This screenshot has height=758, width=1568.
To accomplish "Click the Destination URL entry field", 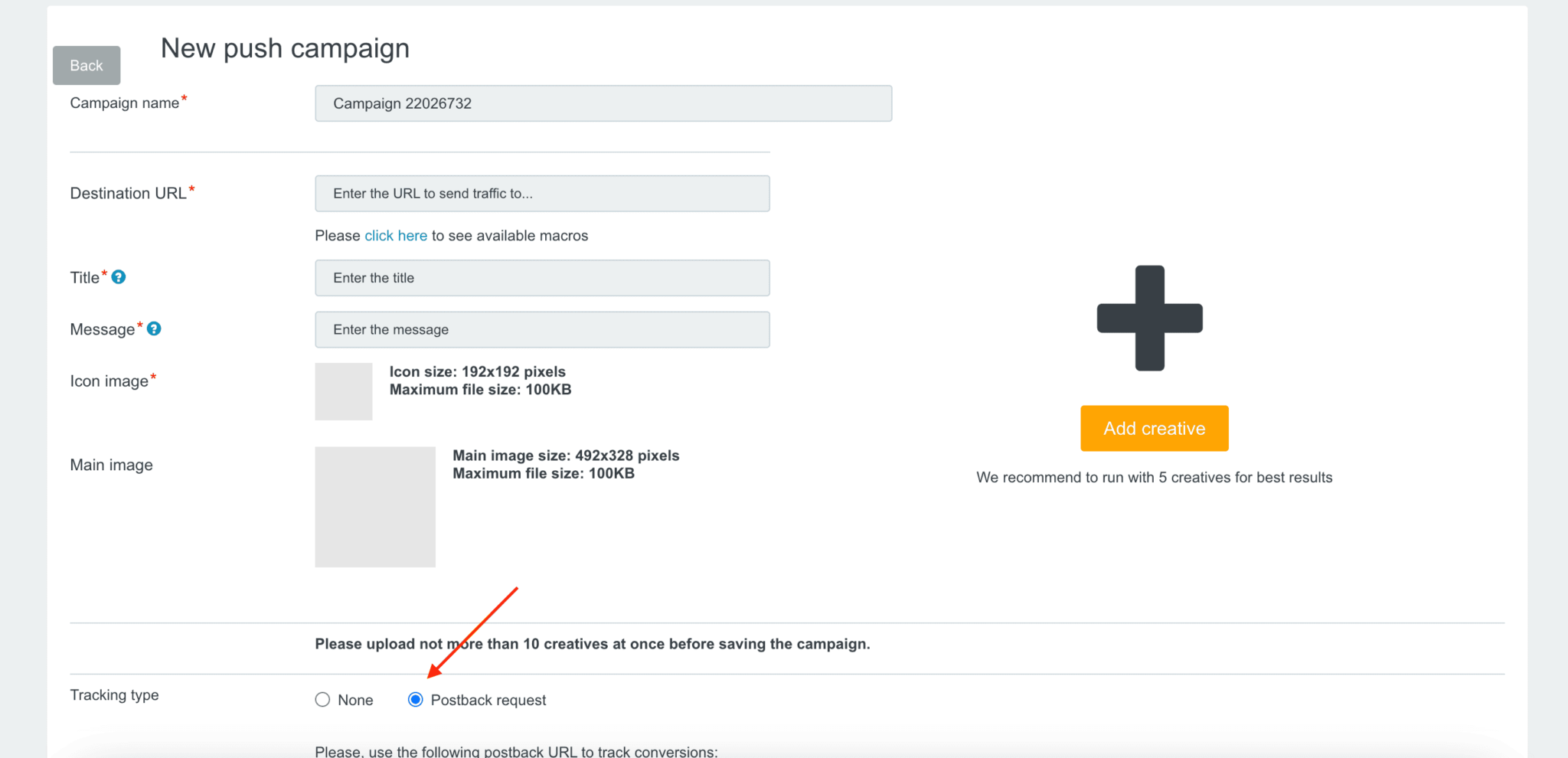I will pyautogui.click(x=541, y=193).
